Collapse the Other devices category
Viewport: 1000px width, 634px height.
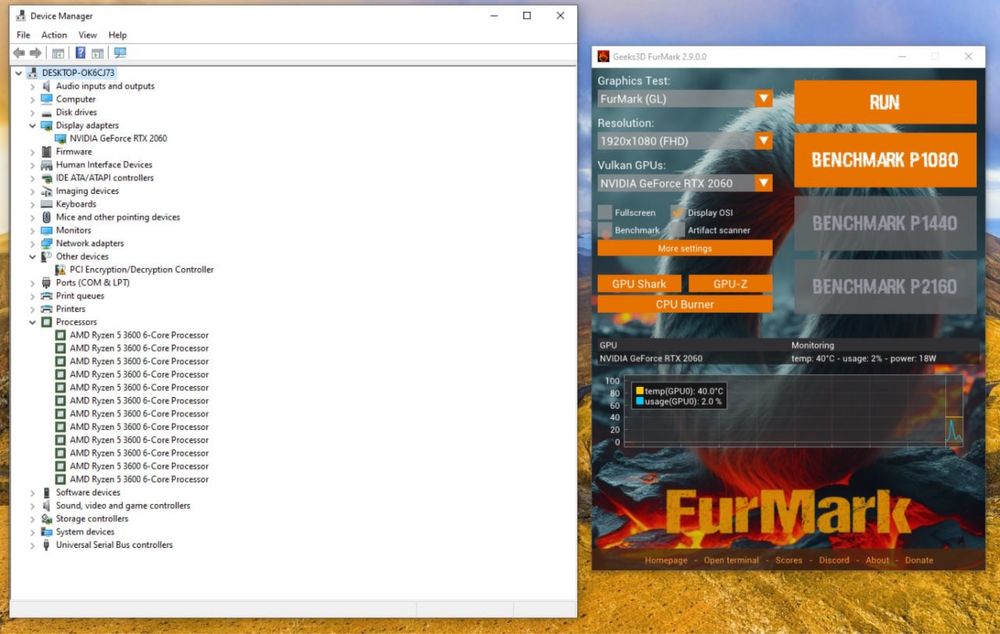tap(33, 256)
